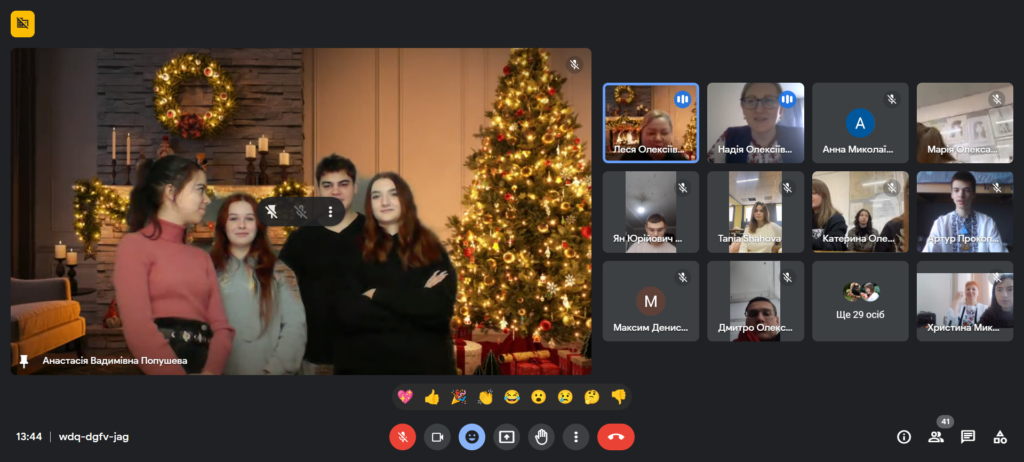Hide the emoji reactions bar
Image resolution: width=1024 pixels, height=462 pixels.
coord(472,437)
